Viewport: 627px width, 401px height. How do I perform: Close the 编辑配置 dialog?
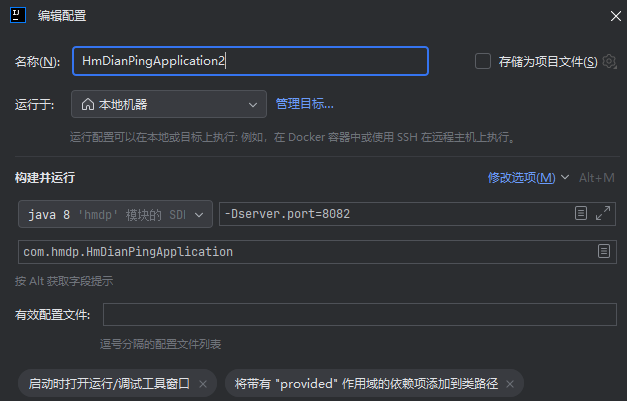click(615, 16)
